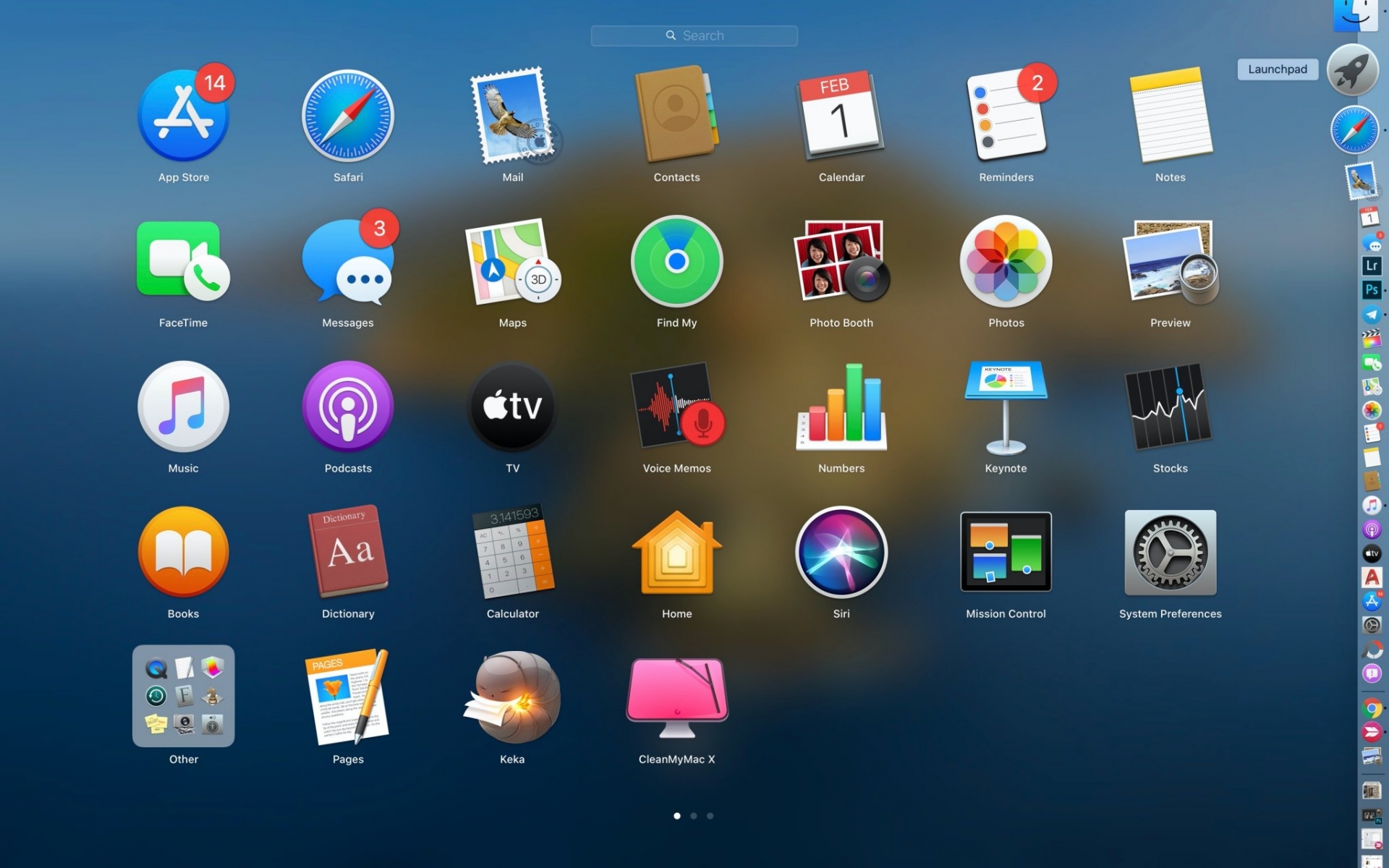
Task: Open the Books app
Action: [x=184, y=552]
